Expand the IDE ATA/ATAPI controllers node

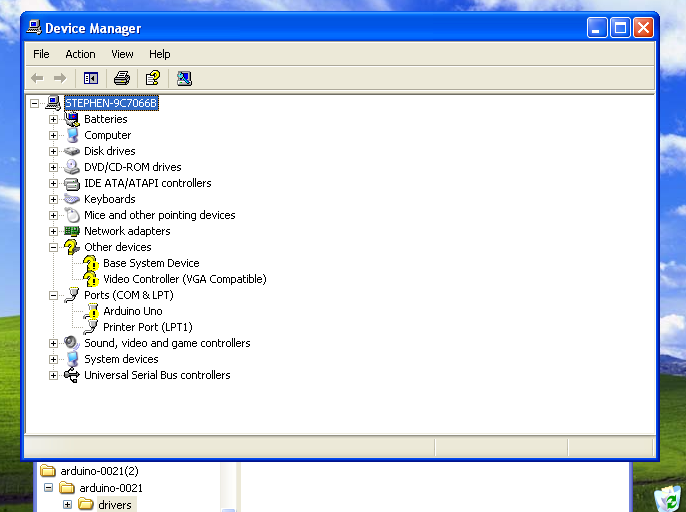(x=53, y=183)
